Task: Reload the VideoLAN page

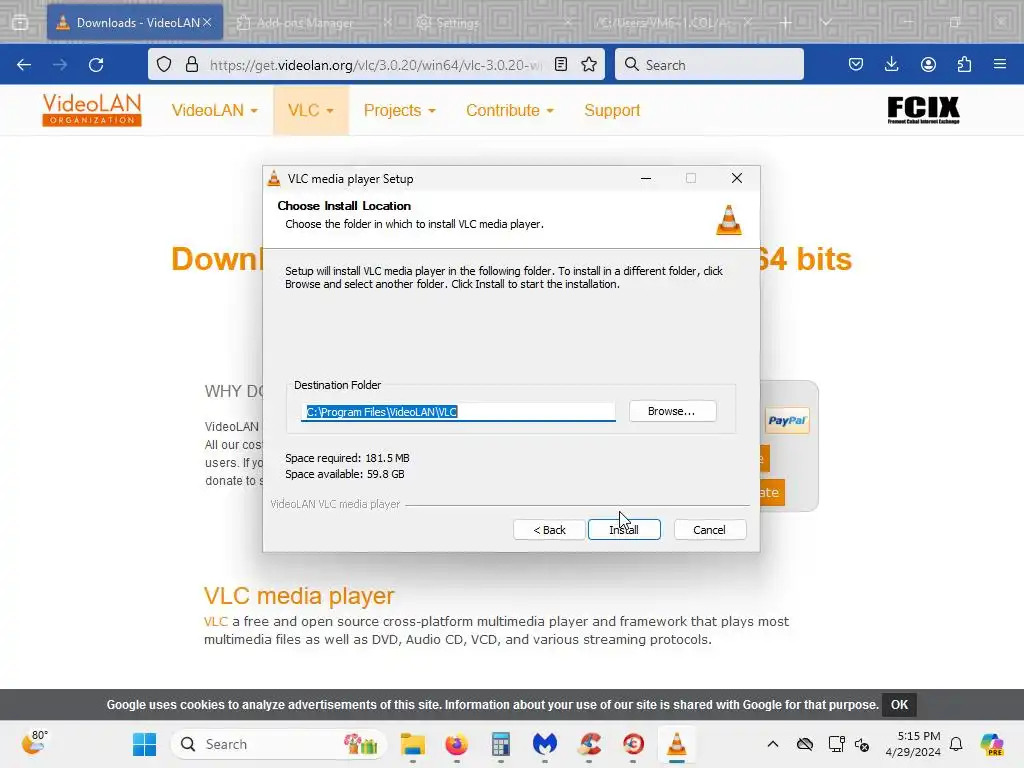Action: [96, 65]
